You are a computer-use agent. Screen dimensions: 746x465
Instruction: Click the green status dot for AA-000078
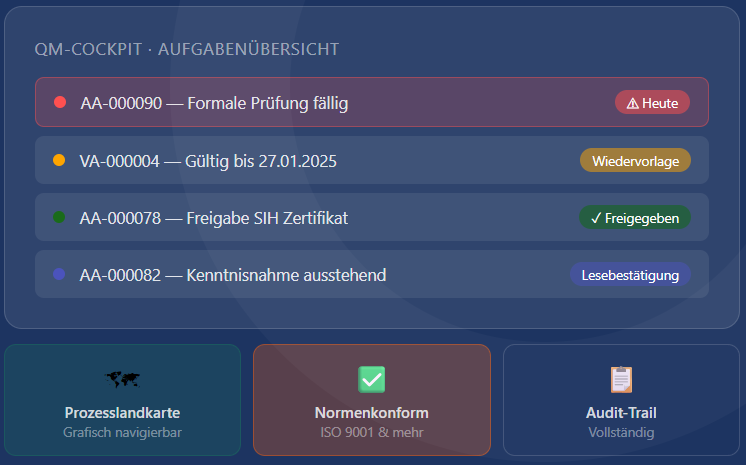click(59, 218)
